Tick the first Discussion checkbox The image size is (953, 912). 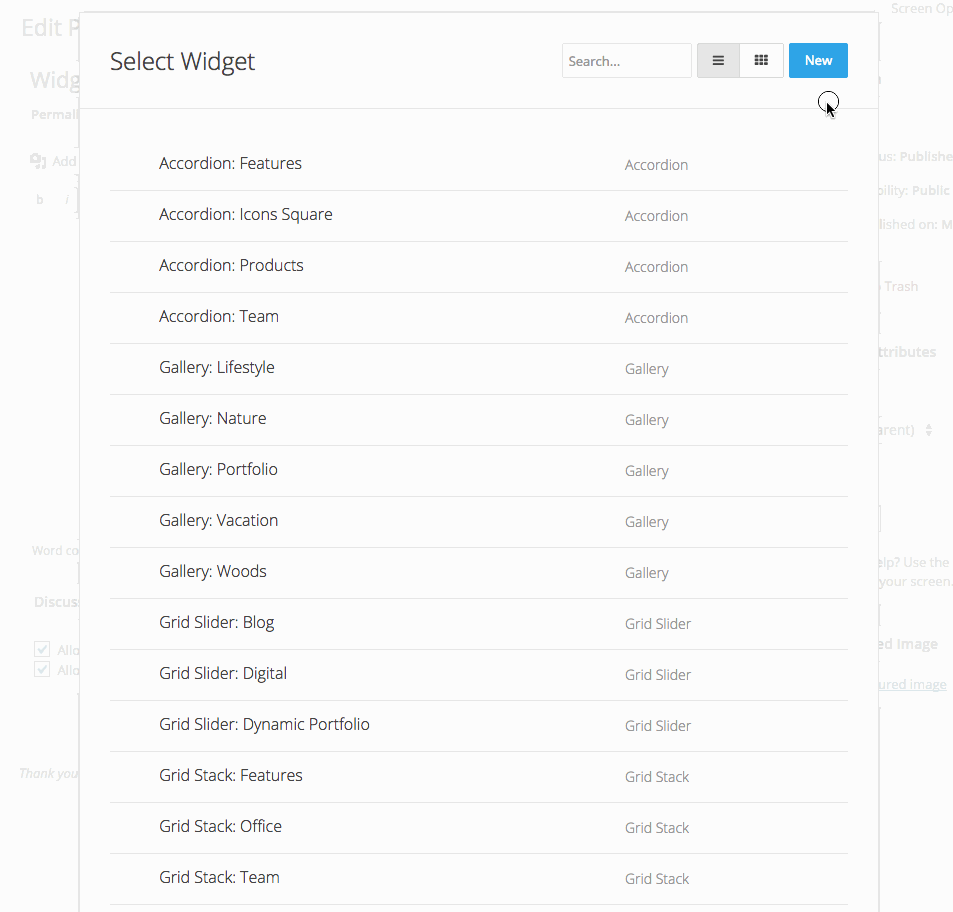point(42,649)
